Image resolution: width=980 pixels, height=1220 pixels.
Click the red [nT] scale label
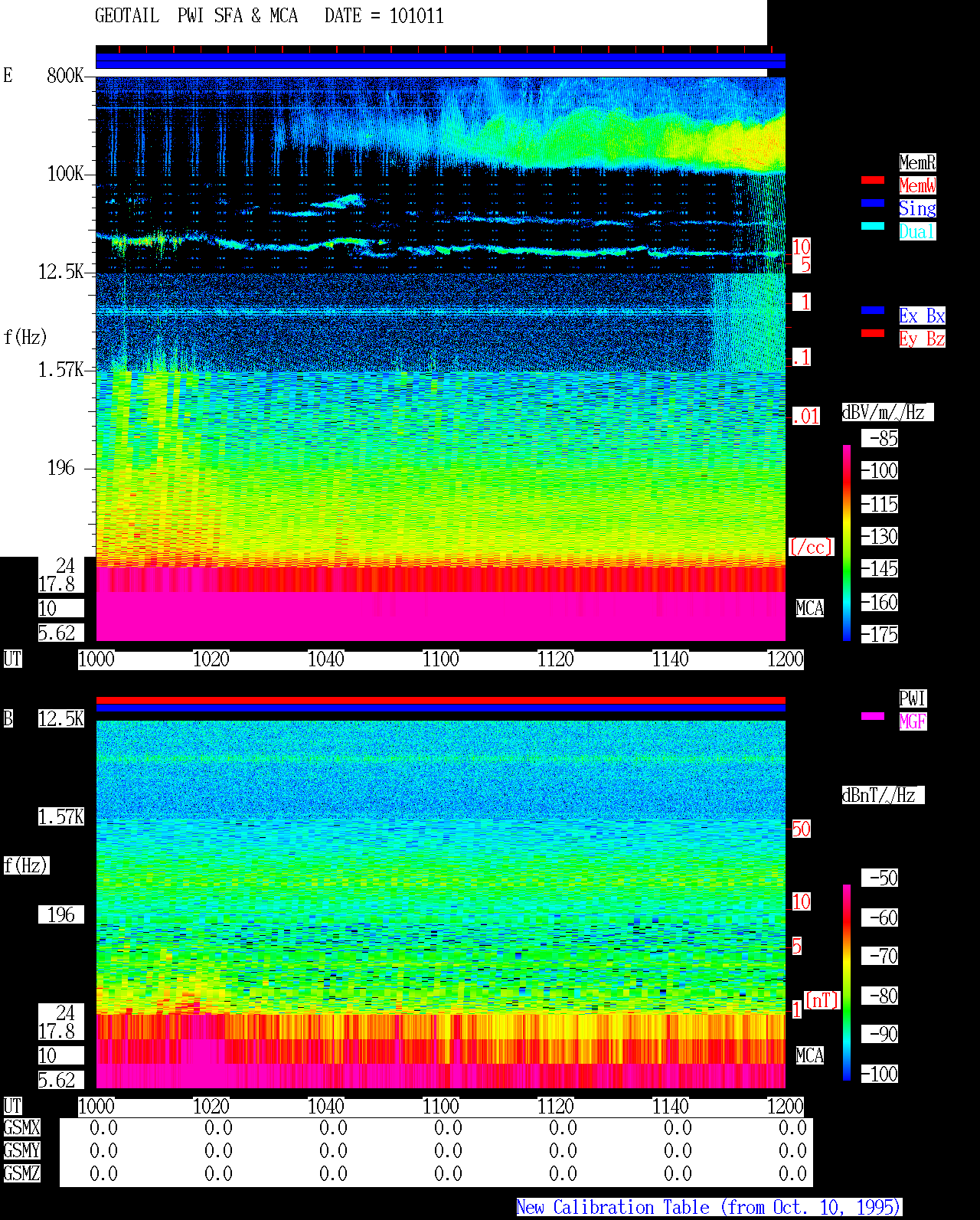click(x=822, y=1000)
